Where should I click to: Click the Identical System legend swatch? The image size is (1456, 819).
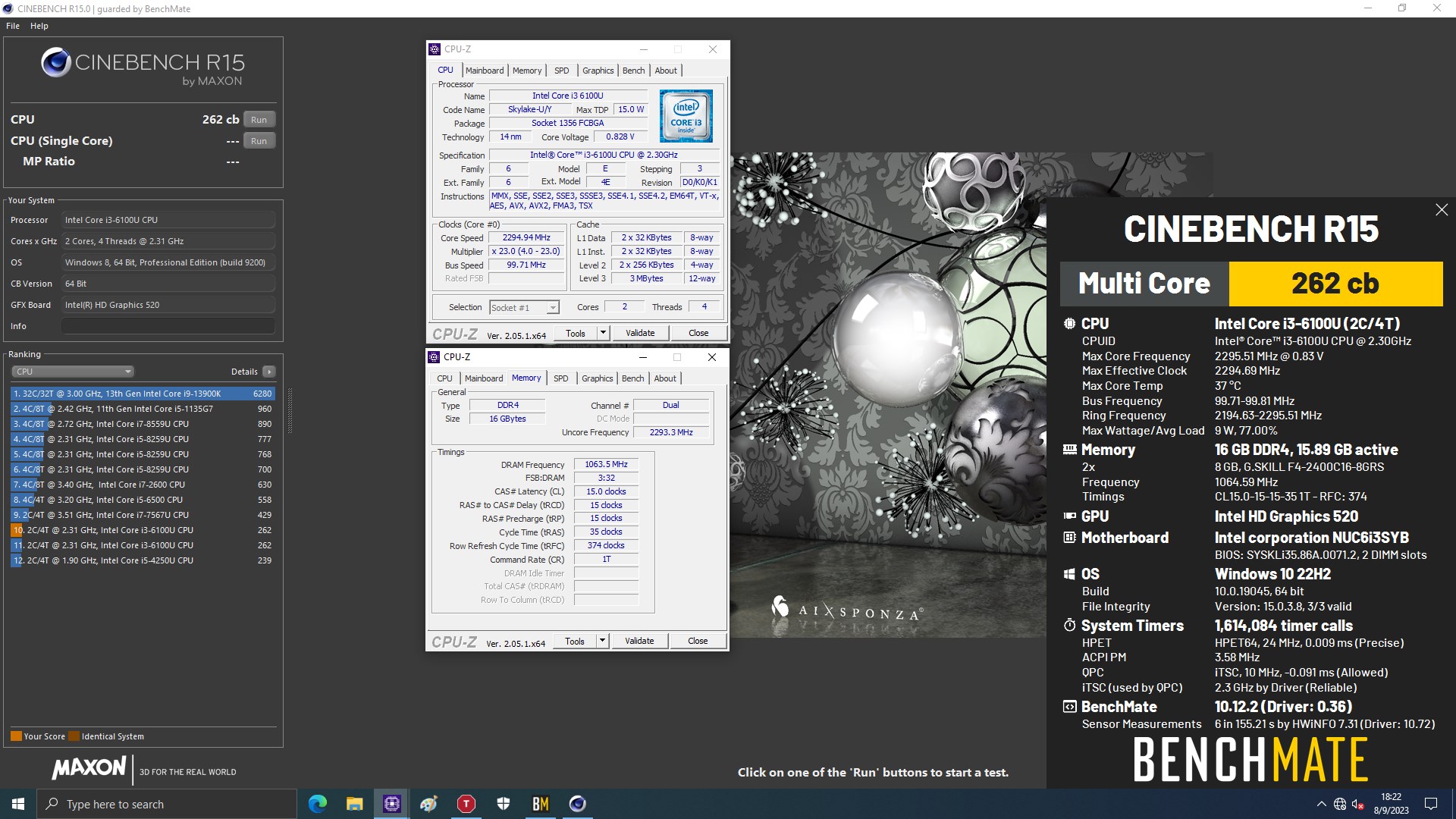pyautogui.click(x=74, y=736)
